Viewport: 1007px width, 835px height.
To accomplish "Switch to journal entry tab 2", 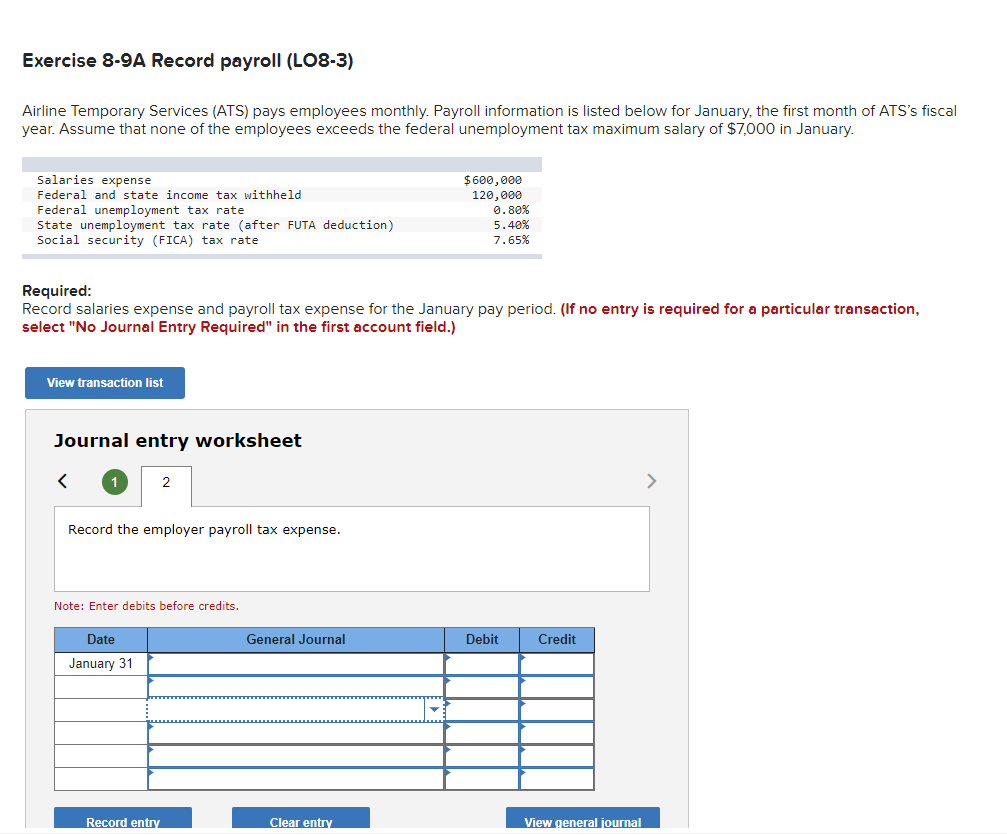I will 165,487.
